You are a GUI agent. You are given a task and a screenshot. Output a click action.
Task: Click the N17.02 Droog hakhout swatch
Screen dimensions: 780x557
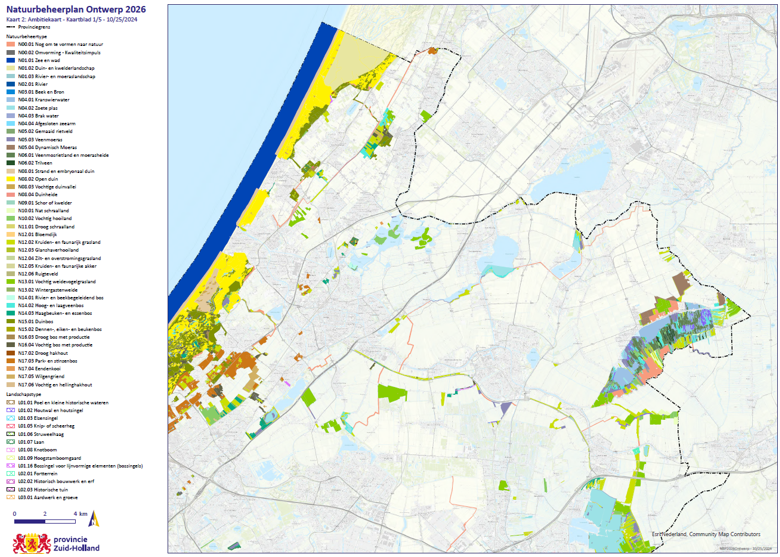click(11, 352)
